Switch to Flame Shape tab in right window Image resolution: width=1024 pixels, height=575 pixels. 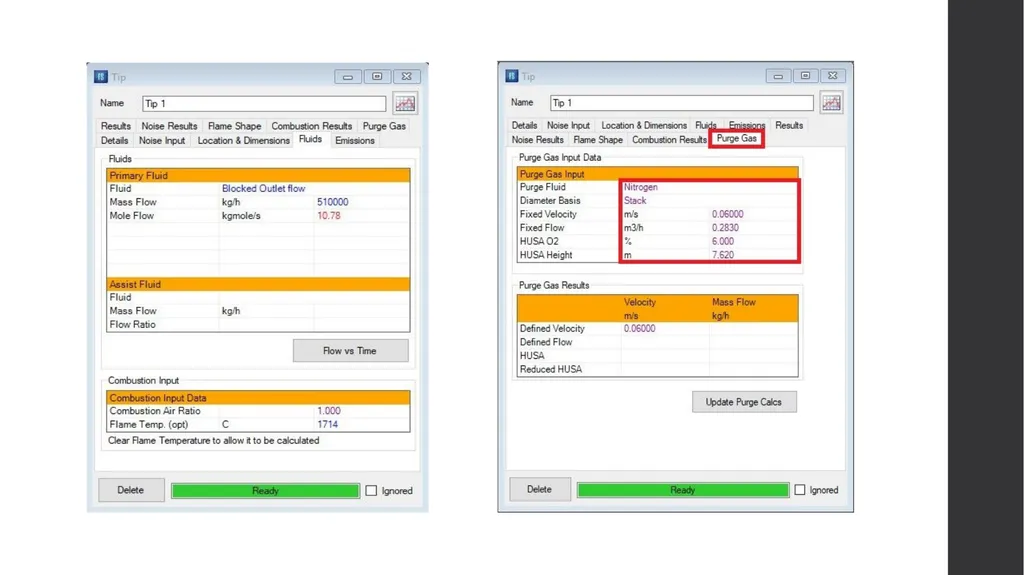pos(598,140)
